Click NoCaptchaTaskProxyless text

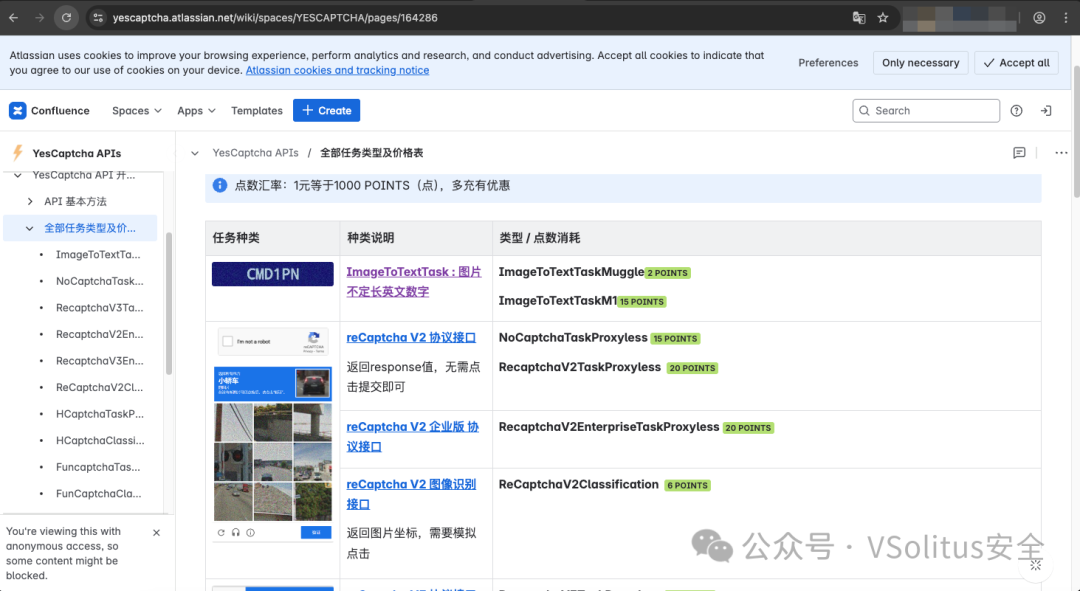click(x=573, y=338)
